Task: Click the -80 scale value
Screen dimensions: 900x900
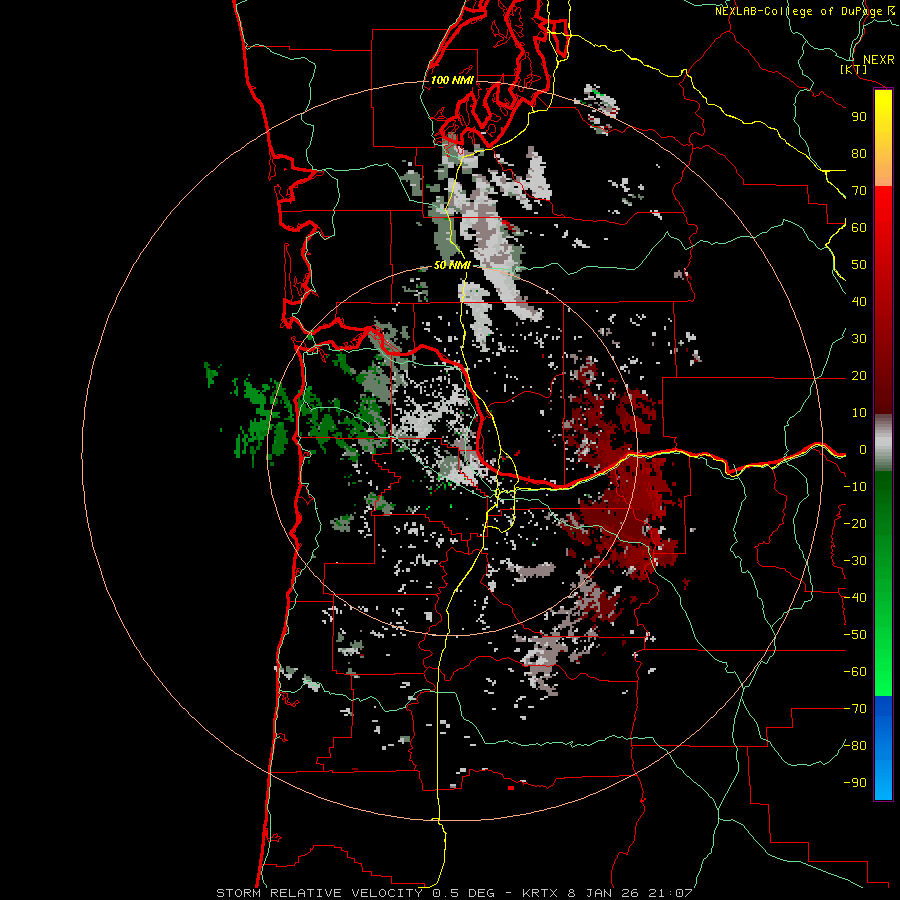Action: pos(855,746)
